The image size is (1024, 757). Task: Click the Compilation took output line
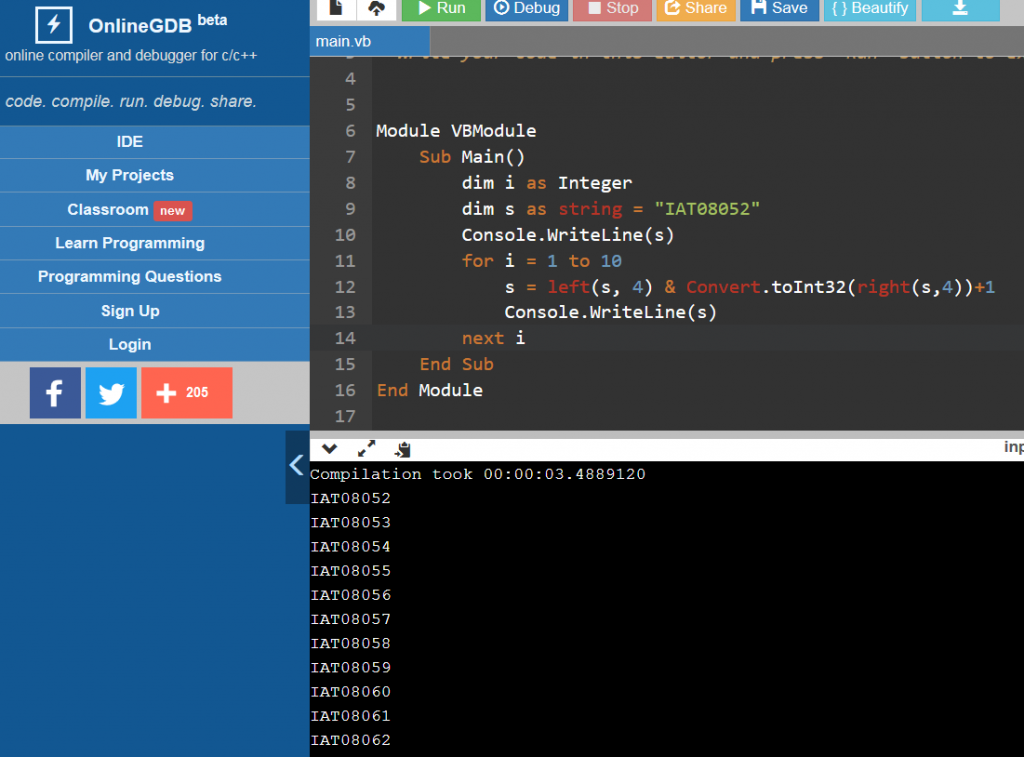[478, 474]
